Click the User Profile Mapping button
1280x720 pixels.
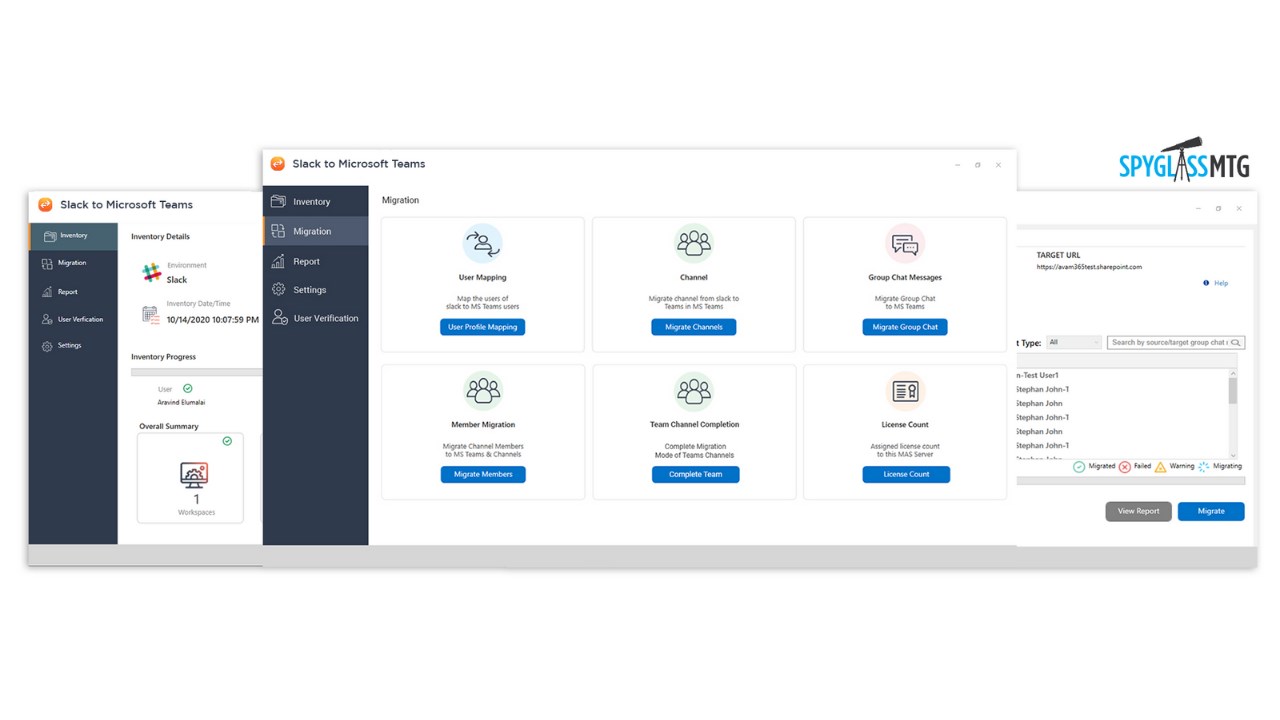482,327
